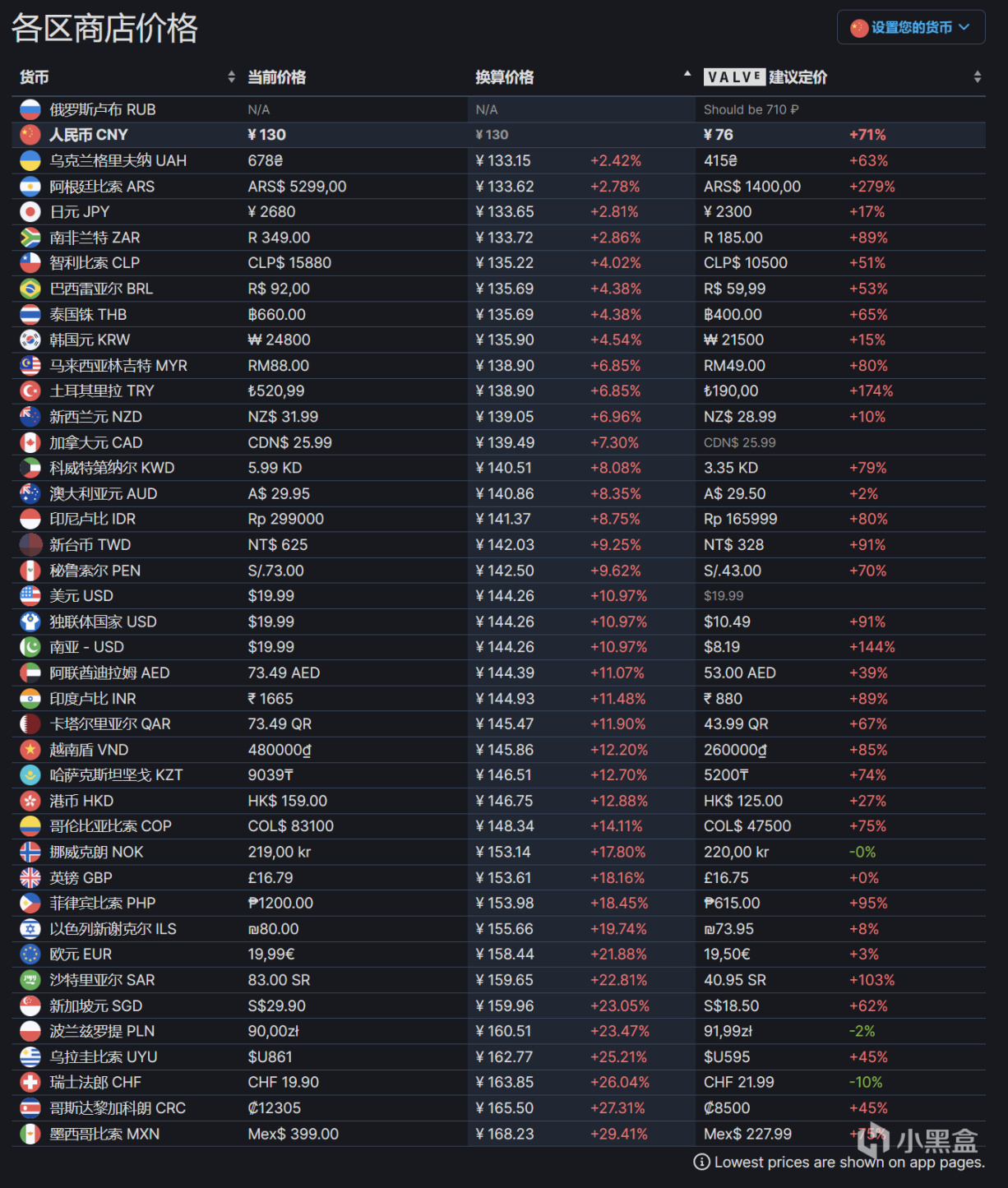Screen dimensions: 1008x1188
Task: Click the 港币 HKD price HK$ 159.00
Action: [288, 801]
